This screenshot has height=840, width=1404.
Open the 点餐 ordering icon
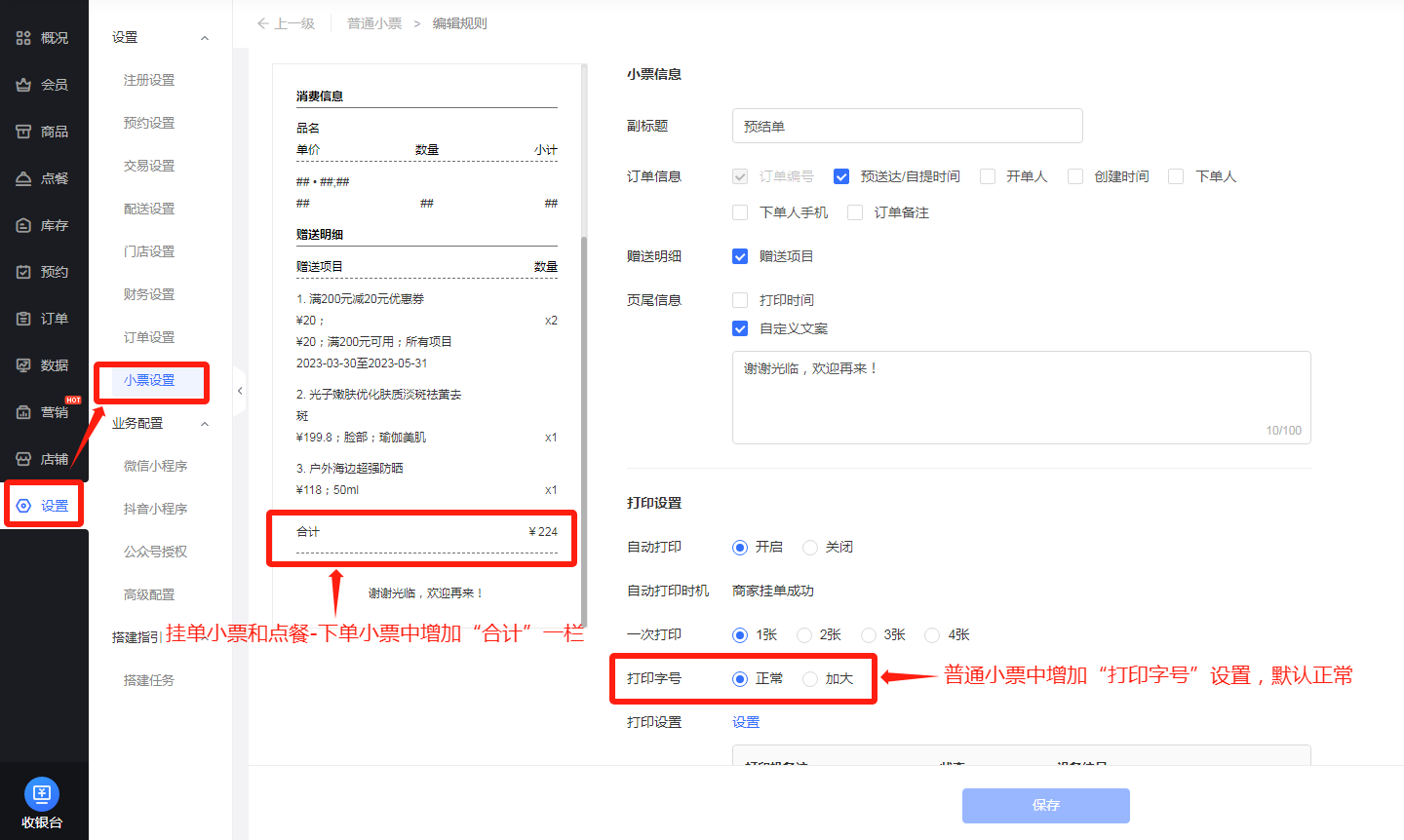point(23,178)
